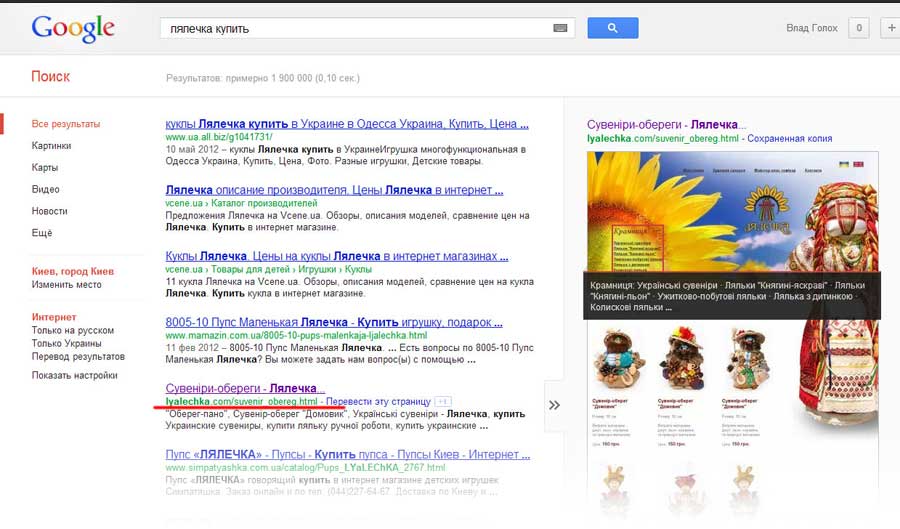The width and height of the screenshot is (900, 529).
Task: Open result 'куклы Лялечка купить в Украине в Одесса'
Action: [x=347, y=124]
